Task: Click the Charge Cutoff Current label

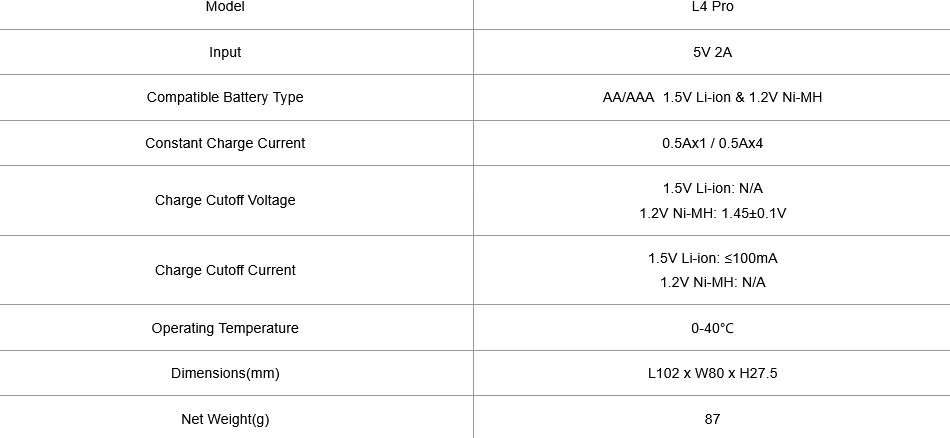Action: coord(225,270)
